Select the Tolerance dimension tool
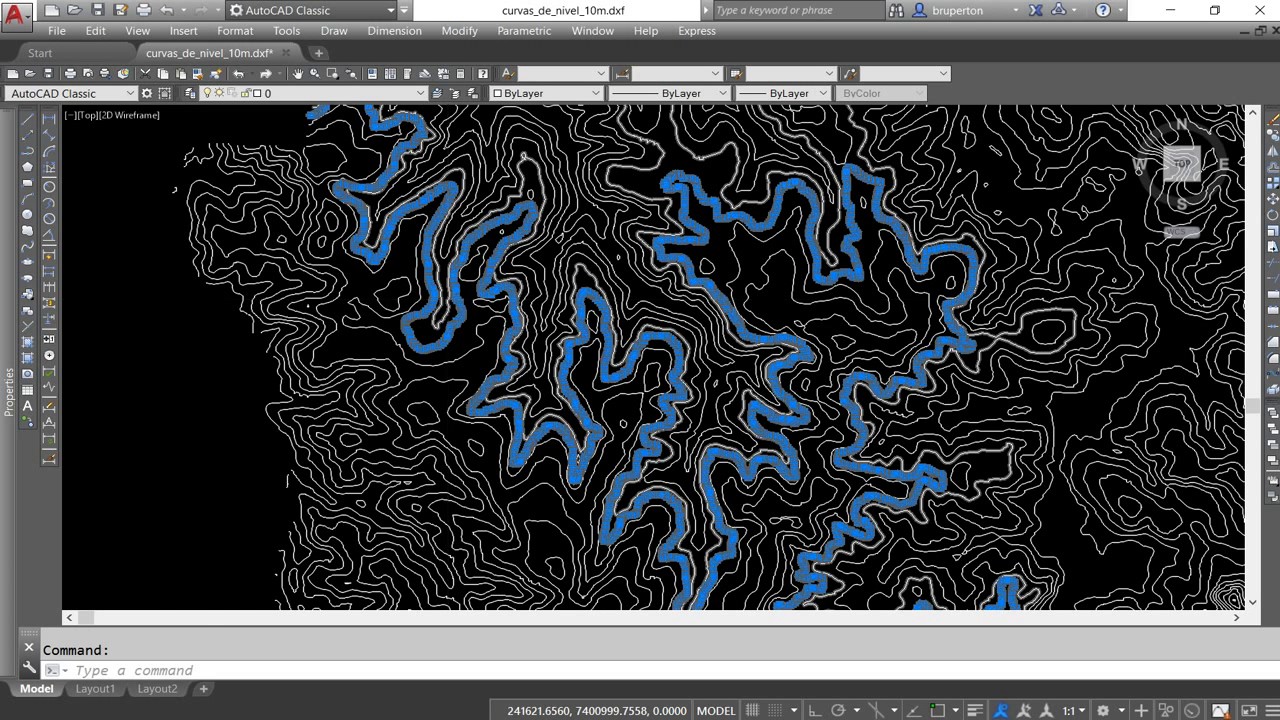Viewport: 1280px width, 720px height. (x=49, y=339)
